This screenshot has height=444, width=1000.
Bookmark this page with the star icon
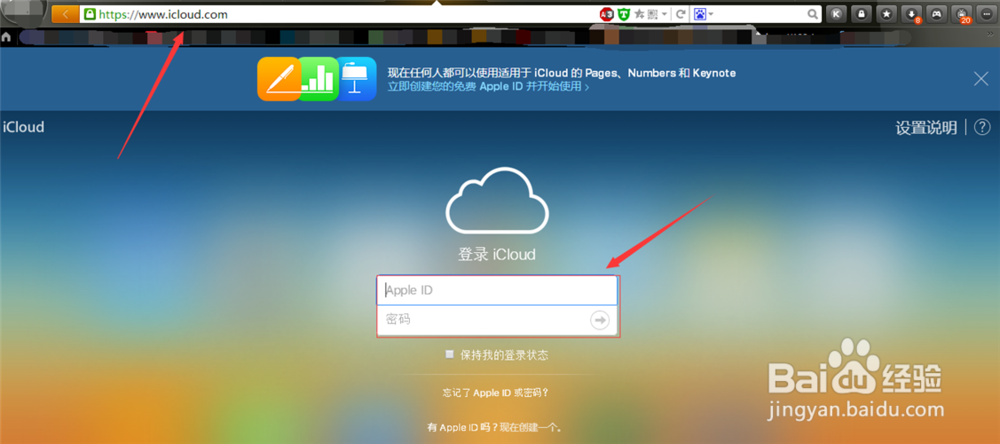pos(638,14)
